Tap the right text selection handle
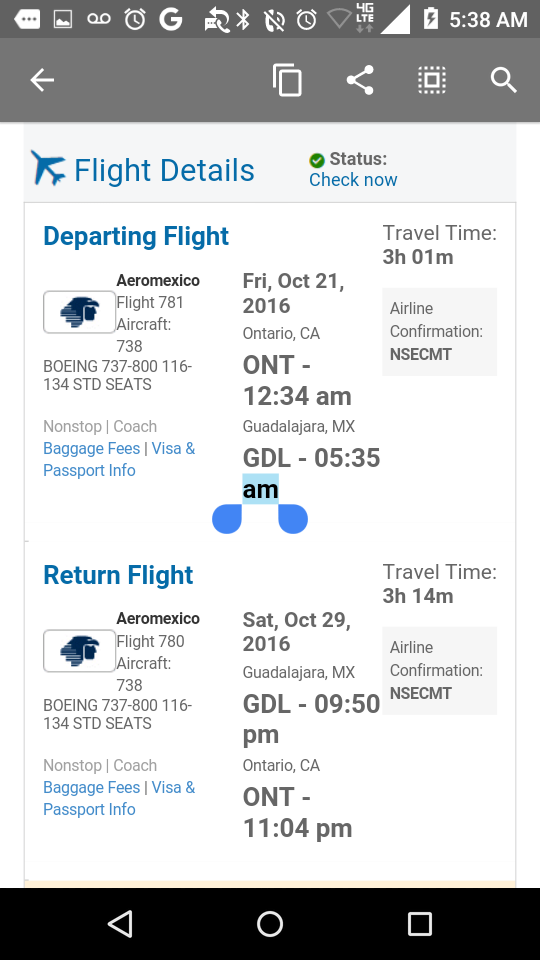 pos(293,519)
